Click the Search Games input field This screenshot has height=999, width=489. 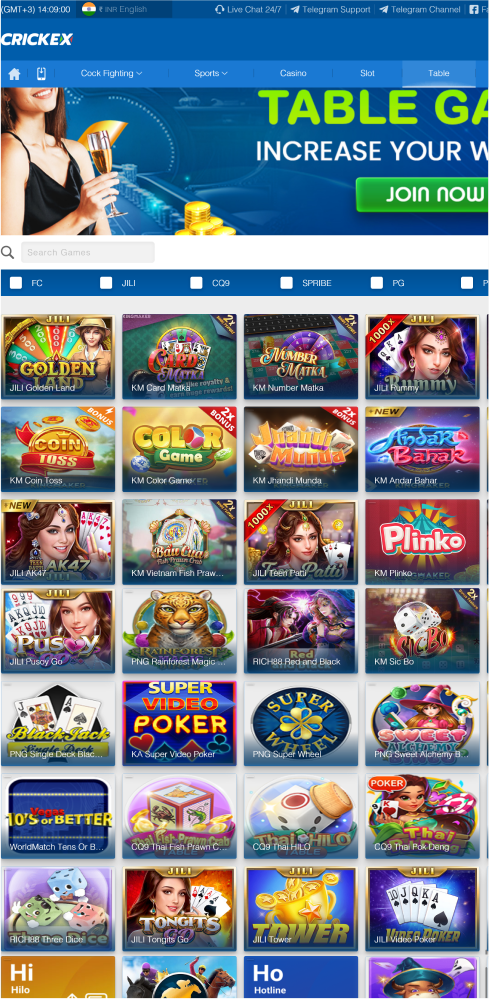click(88, 252)
